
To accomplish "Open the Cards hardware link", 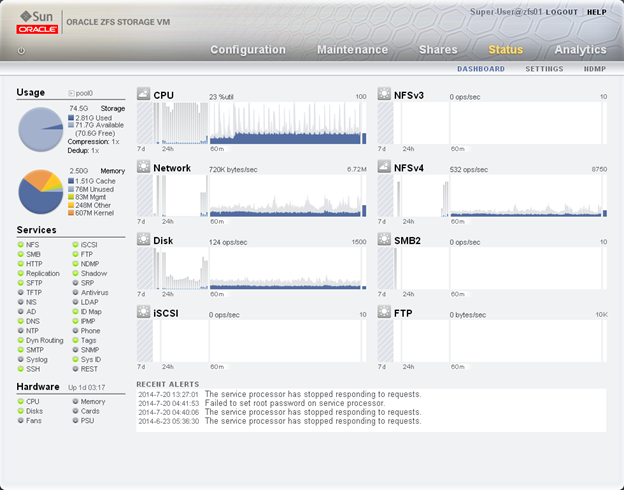I will tap(90, 411).
